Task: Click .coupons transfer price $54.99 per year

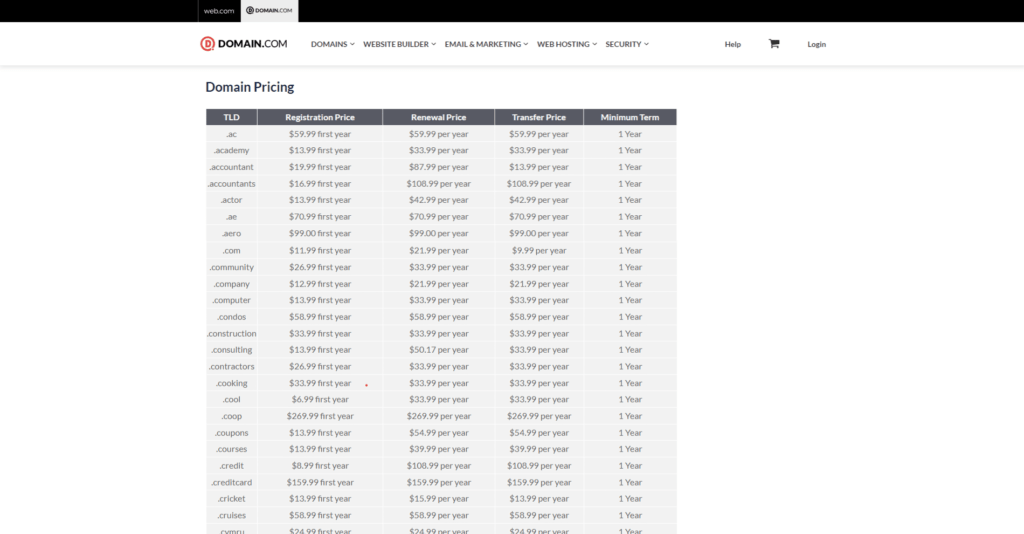Action: (x=539, y=433)
